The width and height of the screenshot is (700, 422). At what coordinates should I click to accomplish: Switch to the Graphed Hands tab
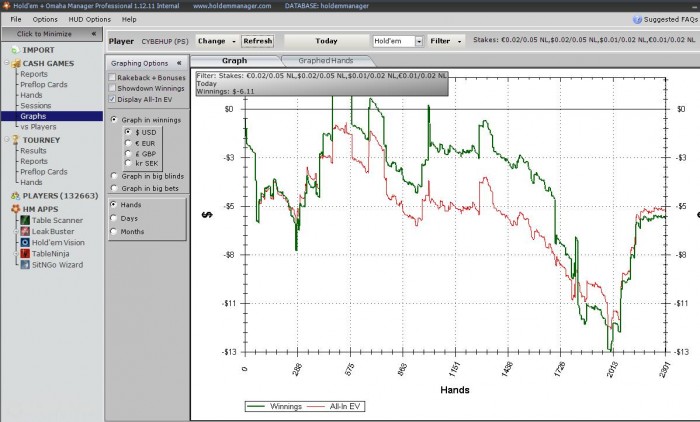pos(326,61)
